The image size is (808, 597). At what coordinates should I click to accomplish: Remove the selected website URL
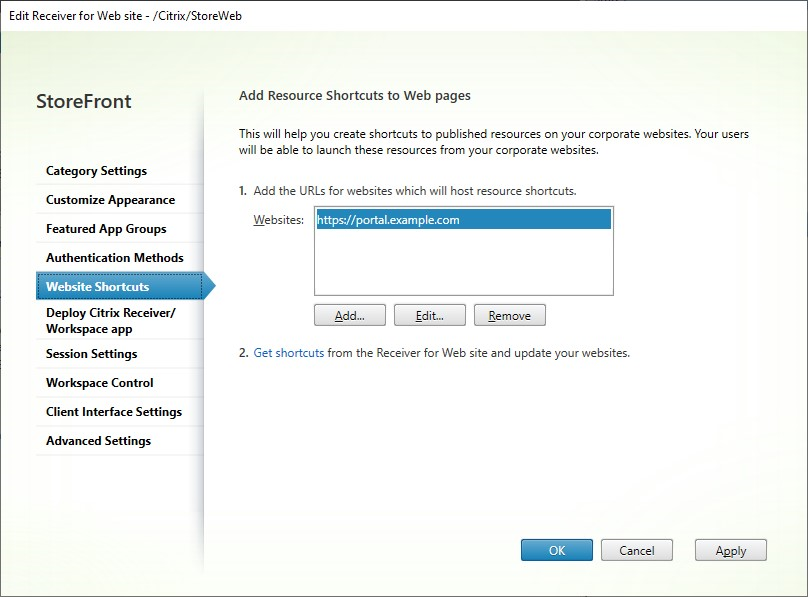509,316
